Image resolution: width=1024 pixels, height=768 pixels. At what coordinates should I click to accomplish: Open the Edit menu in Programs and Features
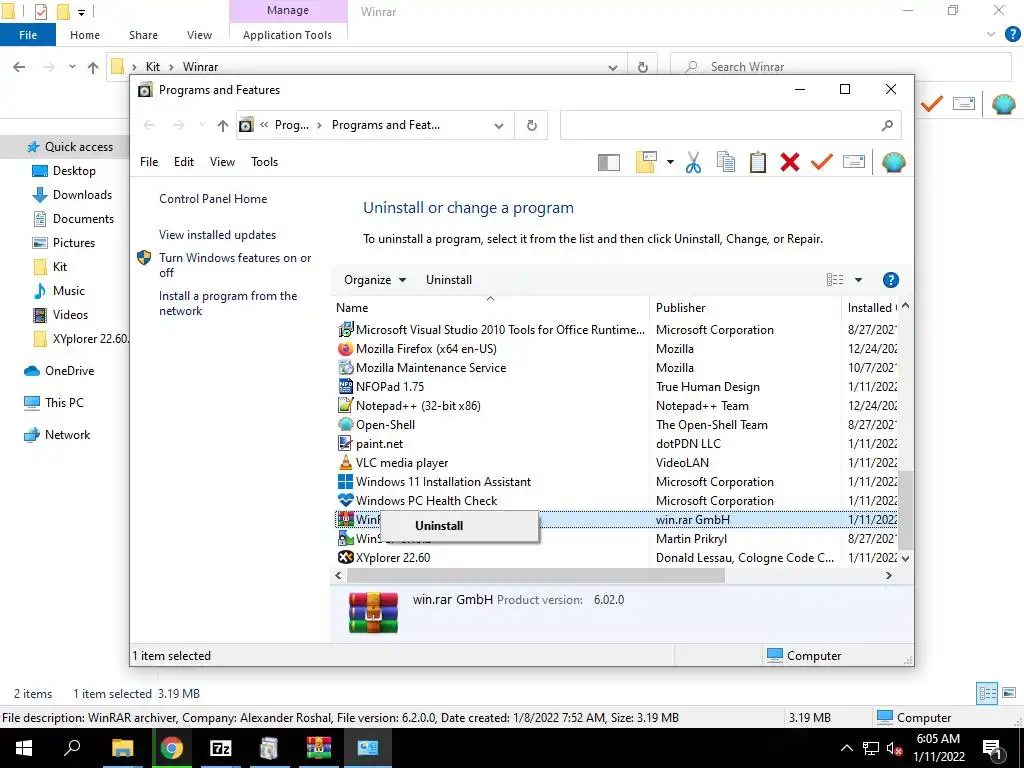click(184, 162)
